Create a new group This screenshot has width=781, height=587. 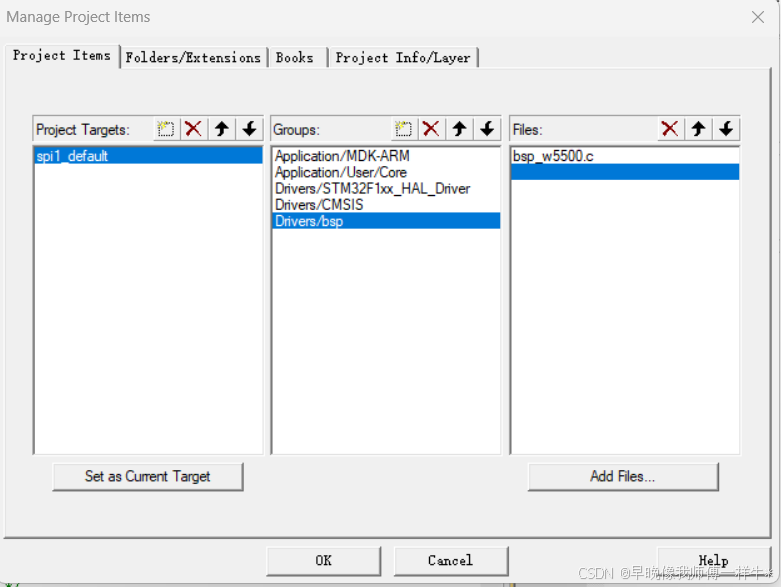point(403,129)
